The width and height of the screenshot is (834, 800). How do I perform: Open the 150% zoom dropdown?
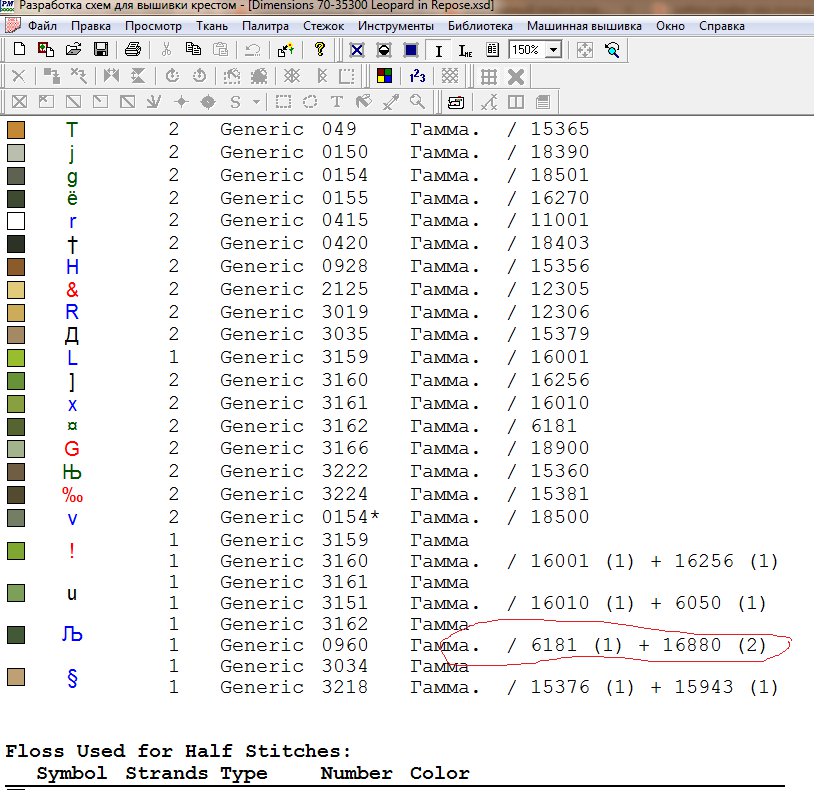click(553, 49)
